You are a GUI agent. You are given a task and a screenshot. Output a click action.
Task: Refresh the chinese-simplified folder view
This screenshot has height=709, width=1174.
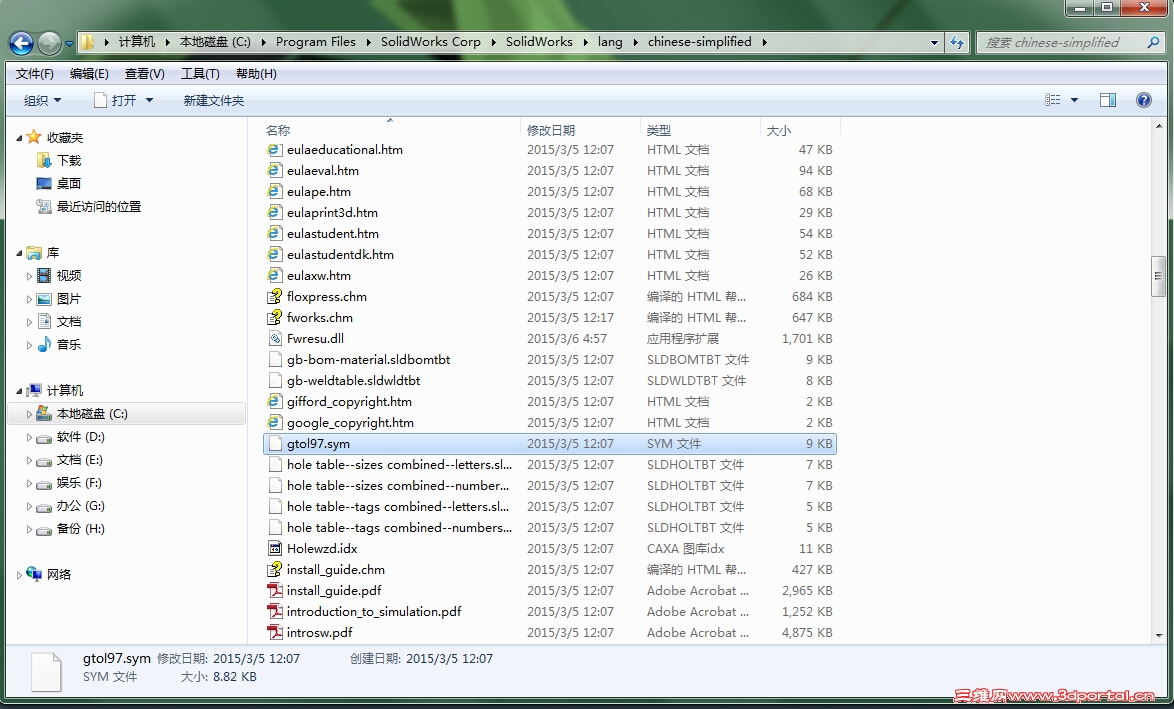point(957,43)
